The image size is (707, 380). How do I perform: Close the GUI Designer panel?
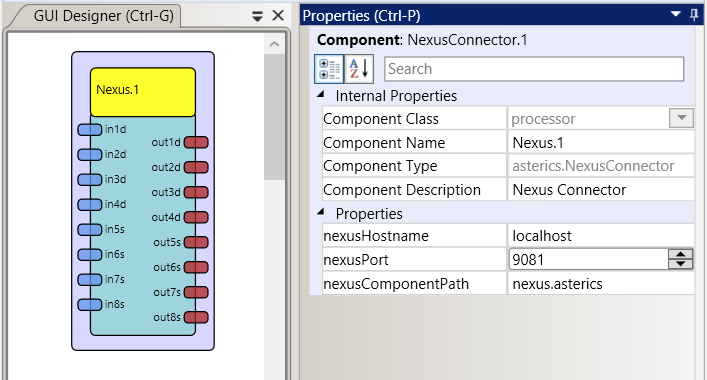point(278,16)
